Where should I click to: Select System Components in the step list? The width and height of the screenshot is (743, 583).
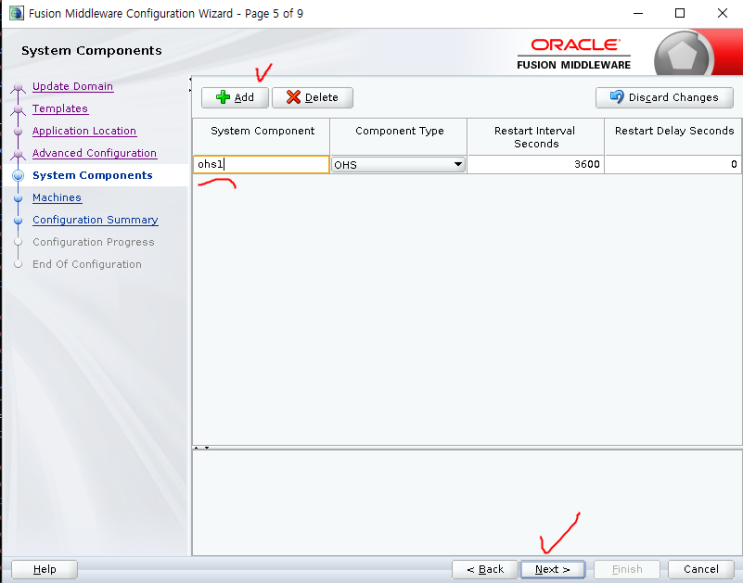pyautogui.click(x=92, y=175)
